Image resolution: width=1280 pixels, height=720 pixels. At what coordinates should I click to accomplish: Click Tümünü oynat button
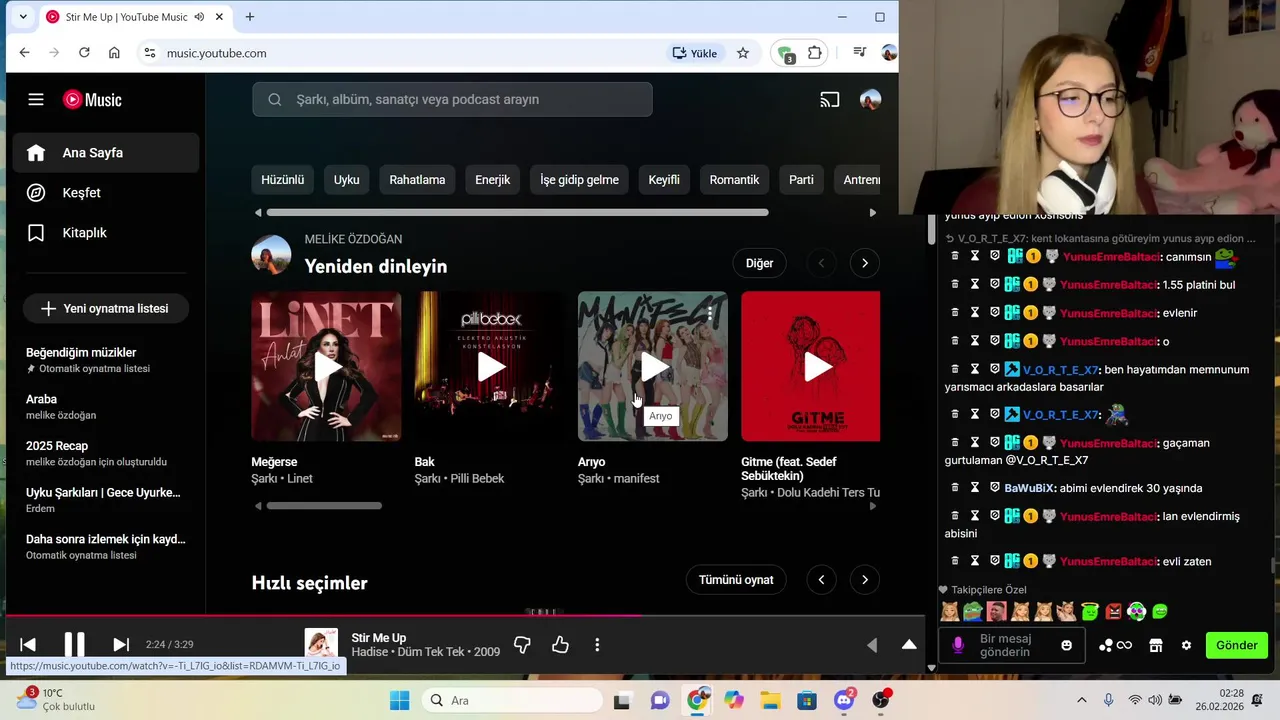pyautogui.click(x=736, y=580)
